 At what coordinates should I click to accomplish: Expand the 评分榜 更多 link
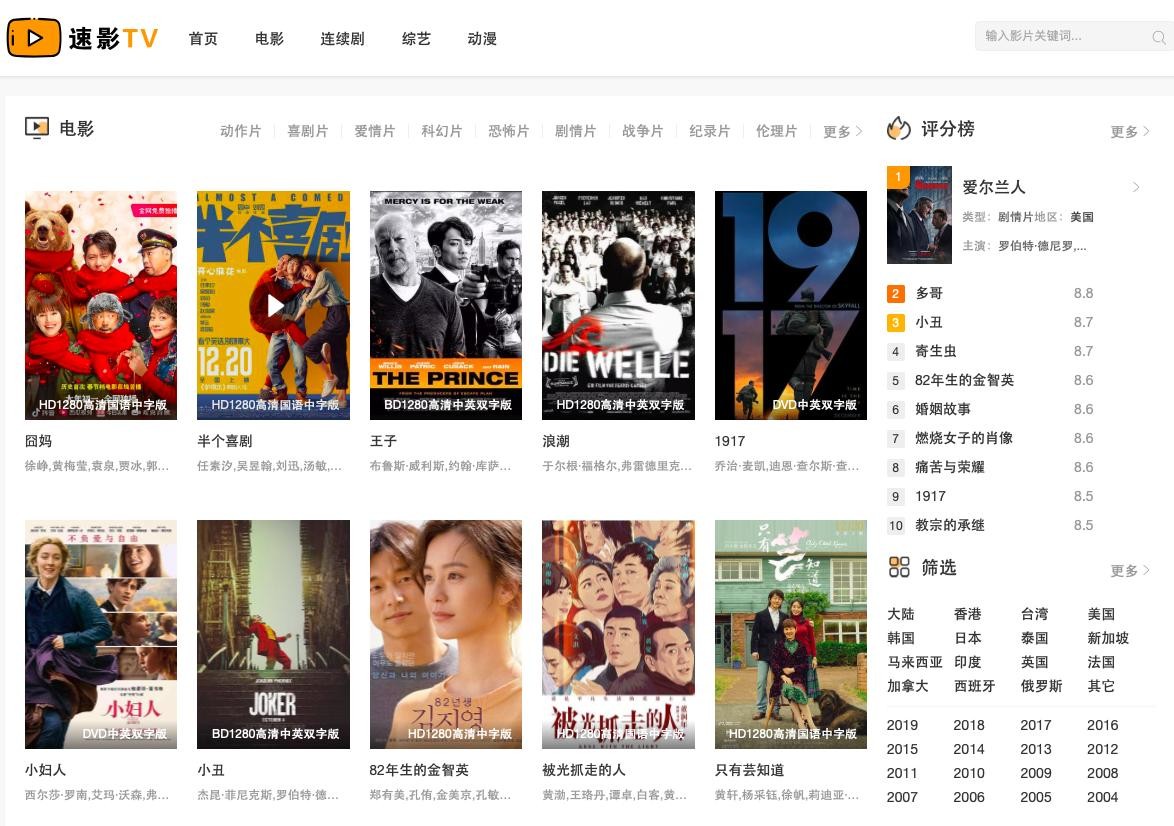click(1129, 132)
